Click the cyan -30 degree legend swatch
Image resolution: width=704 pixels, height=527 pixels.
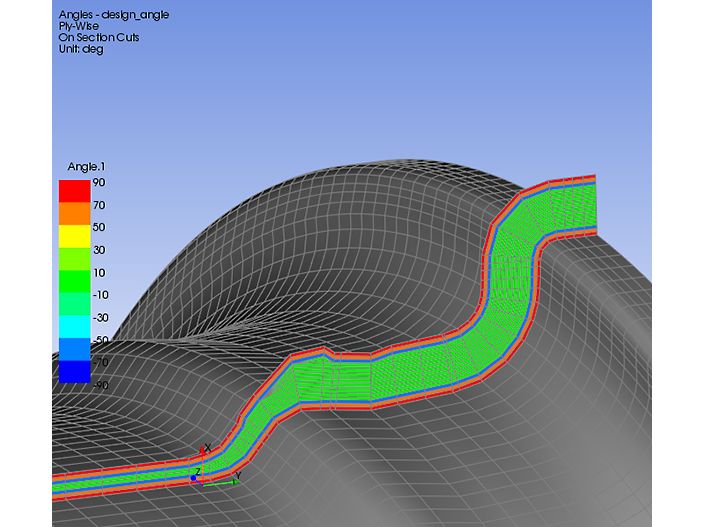75,326
